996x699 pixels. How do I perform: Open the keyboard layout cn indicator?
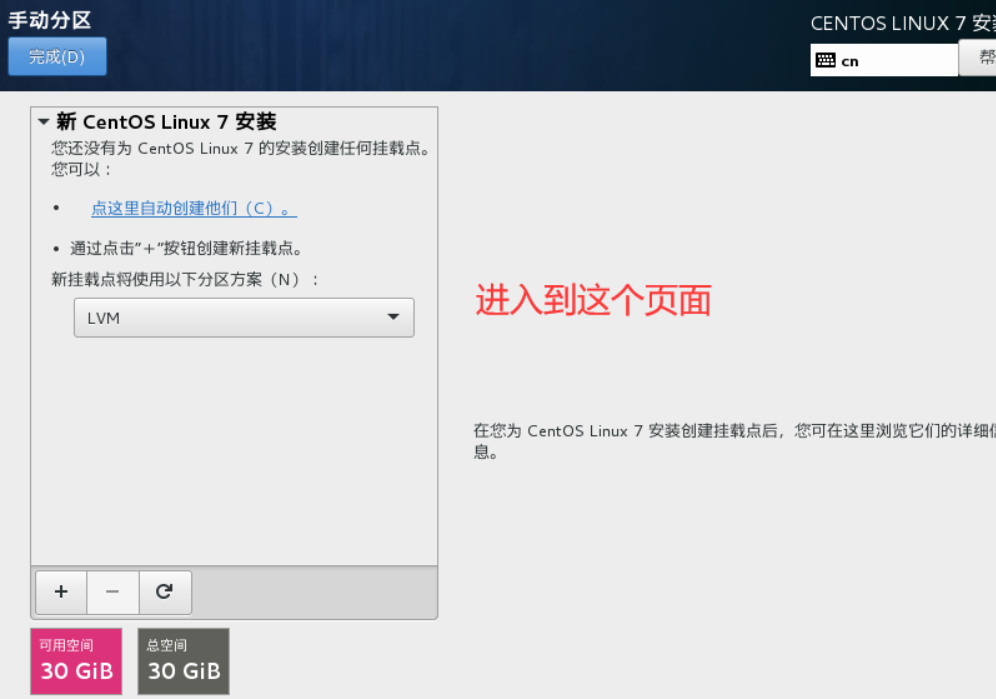pyautogui.click(x=884, y=60)
